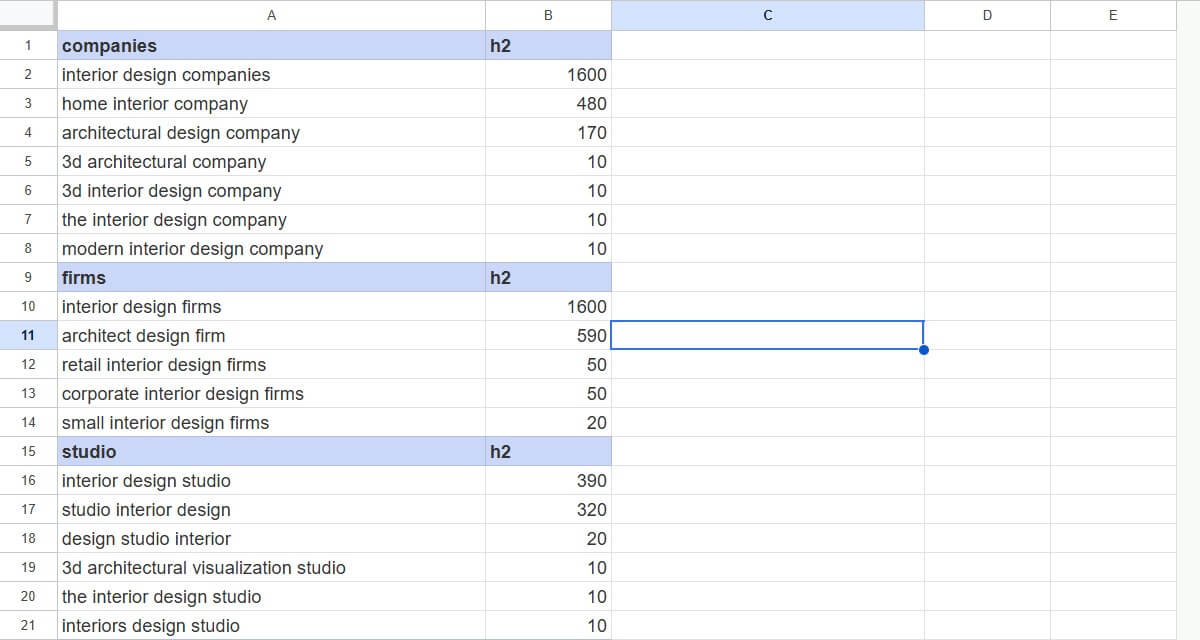Click 'interiors design studio' cell

tap(271, 625)
